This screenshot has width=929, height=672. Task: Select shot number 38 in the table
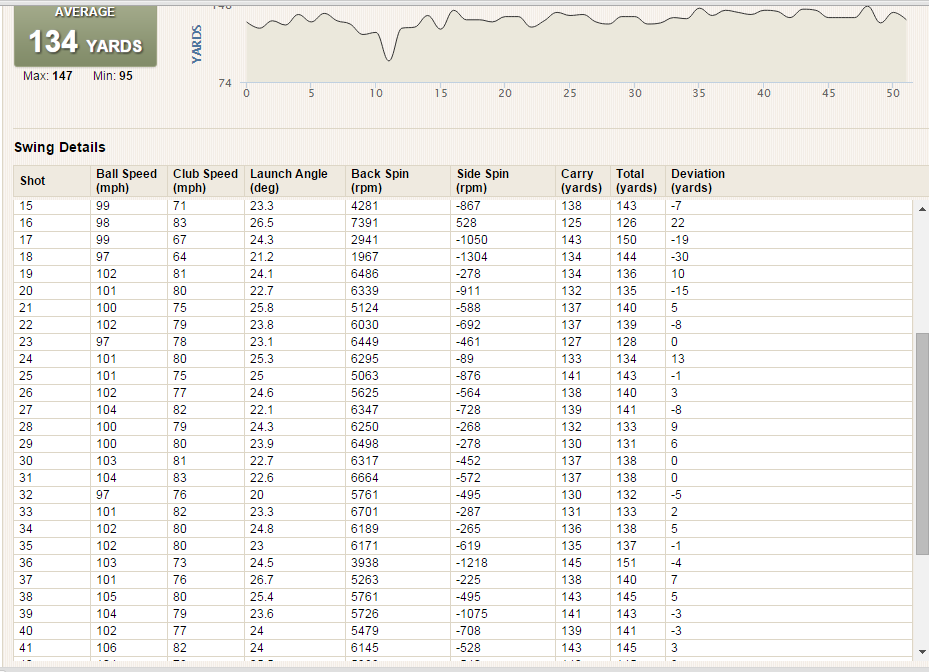click(26, 597)
